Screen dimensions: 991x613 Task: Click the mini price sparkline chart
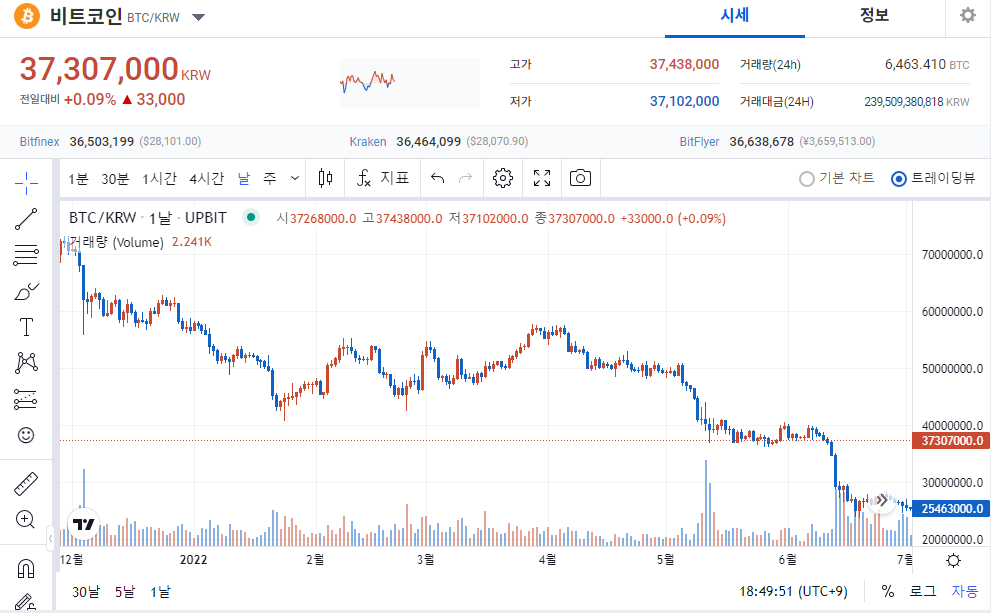pos(410,82)
